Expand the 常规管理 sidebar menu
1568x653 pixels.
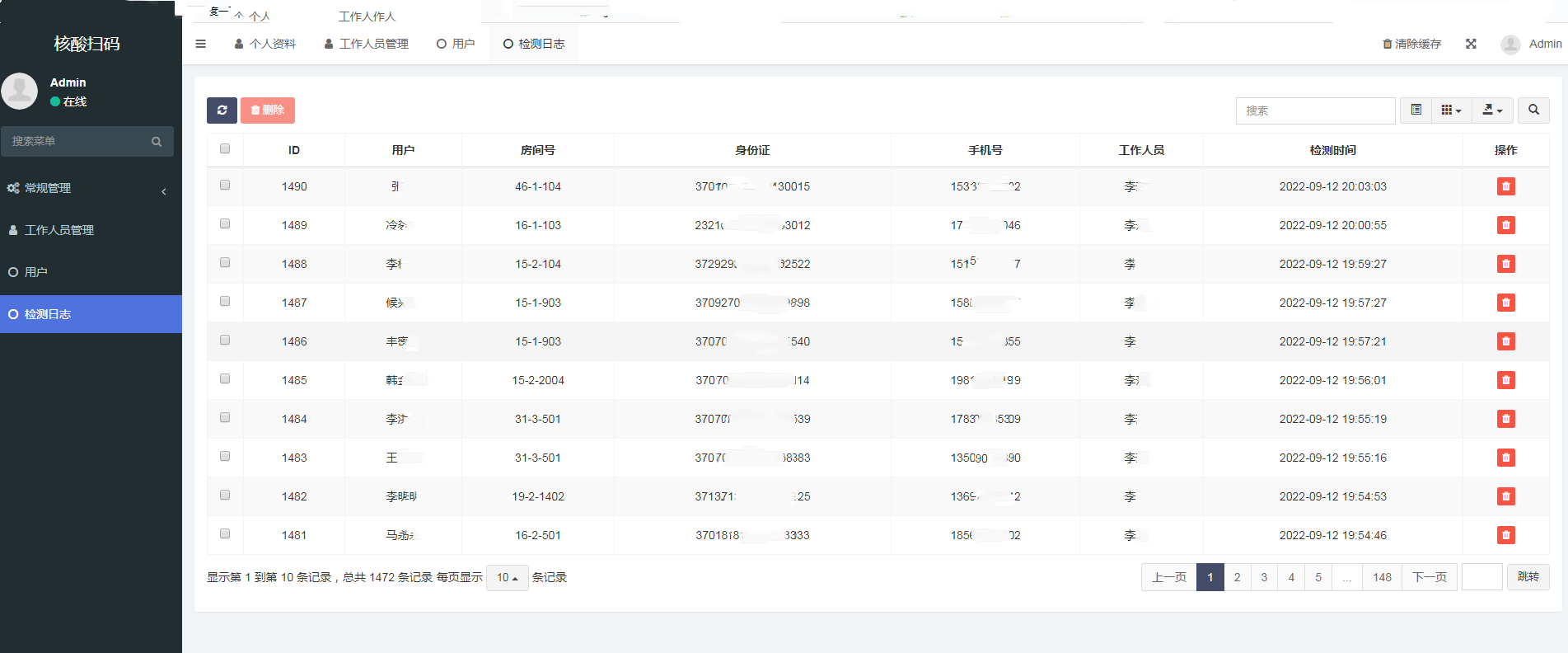coord(87,188)
